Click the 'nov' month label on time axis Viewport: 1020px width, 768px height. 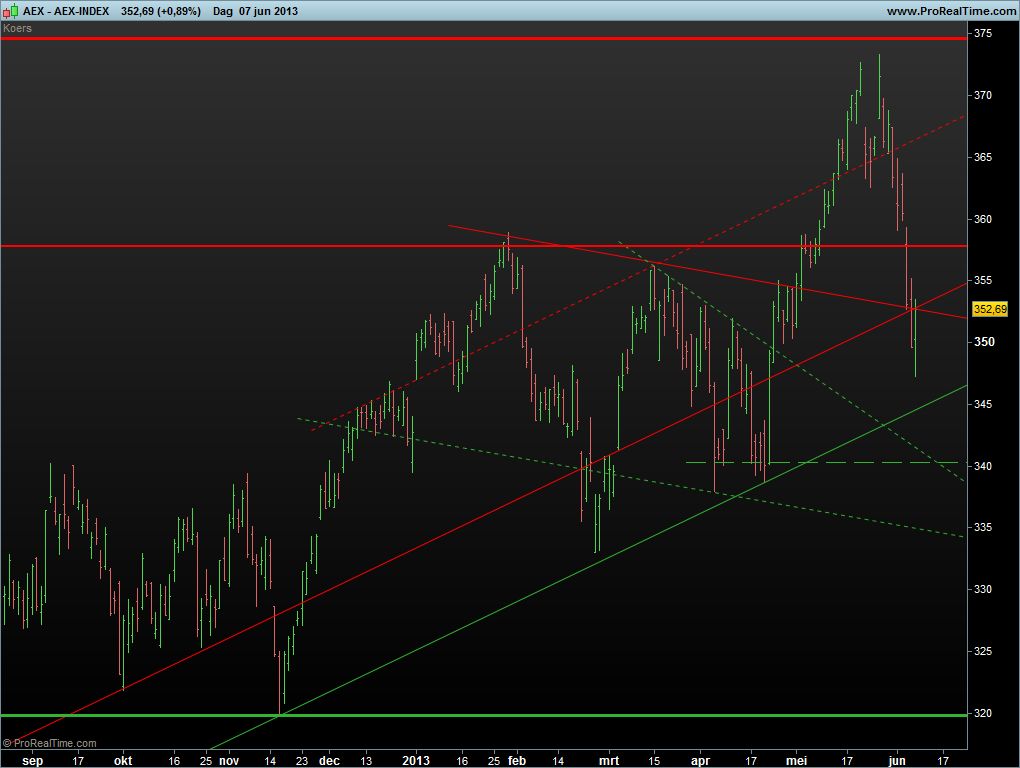(229, 760)
